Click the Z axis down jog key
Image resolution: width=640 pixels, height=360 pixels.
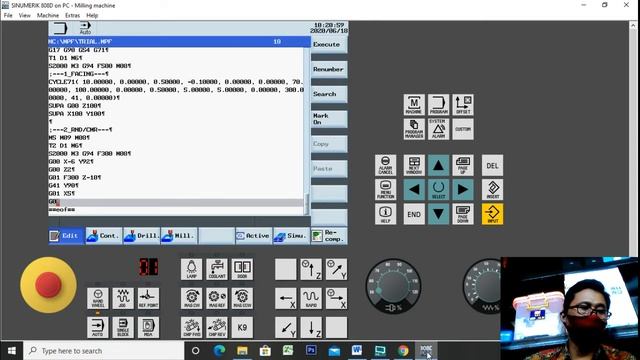click(311, 327)
